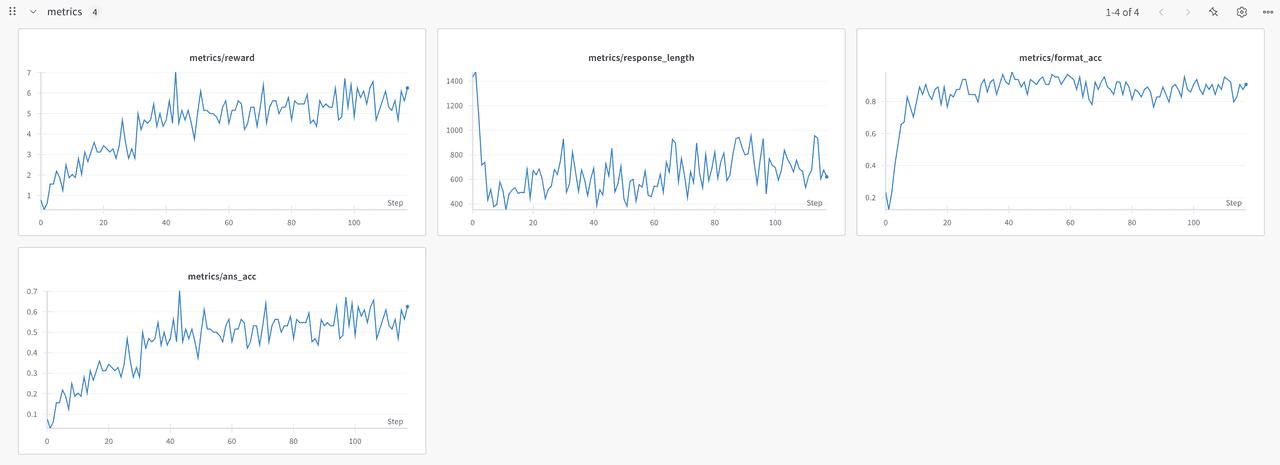
Task: Click the 1-4 of 4 pagination label
Action: coord(1122,12)
